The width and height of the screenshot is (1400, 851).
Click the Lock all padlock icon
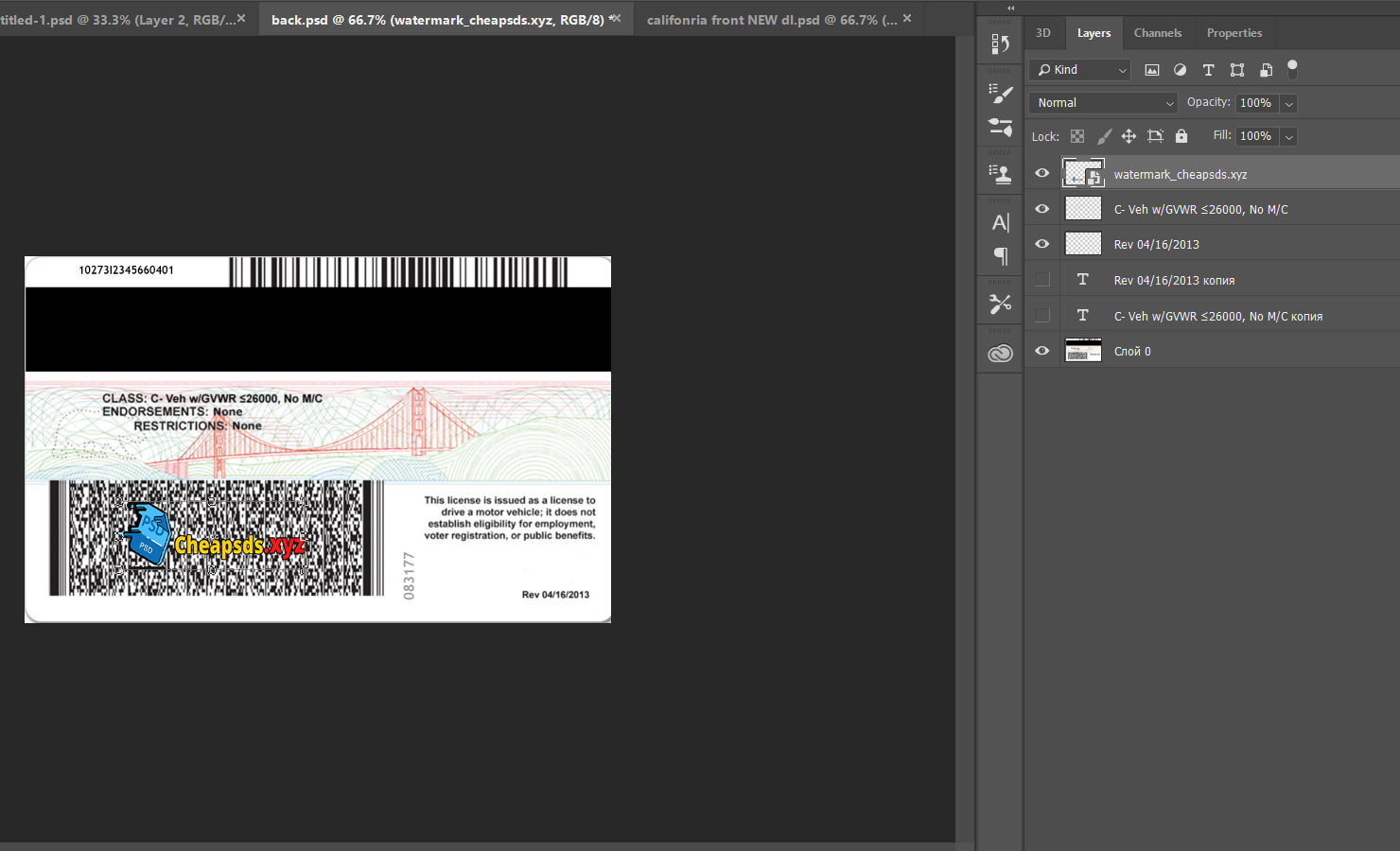tap(1181, 136)
